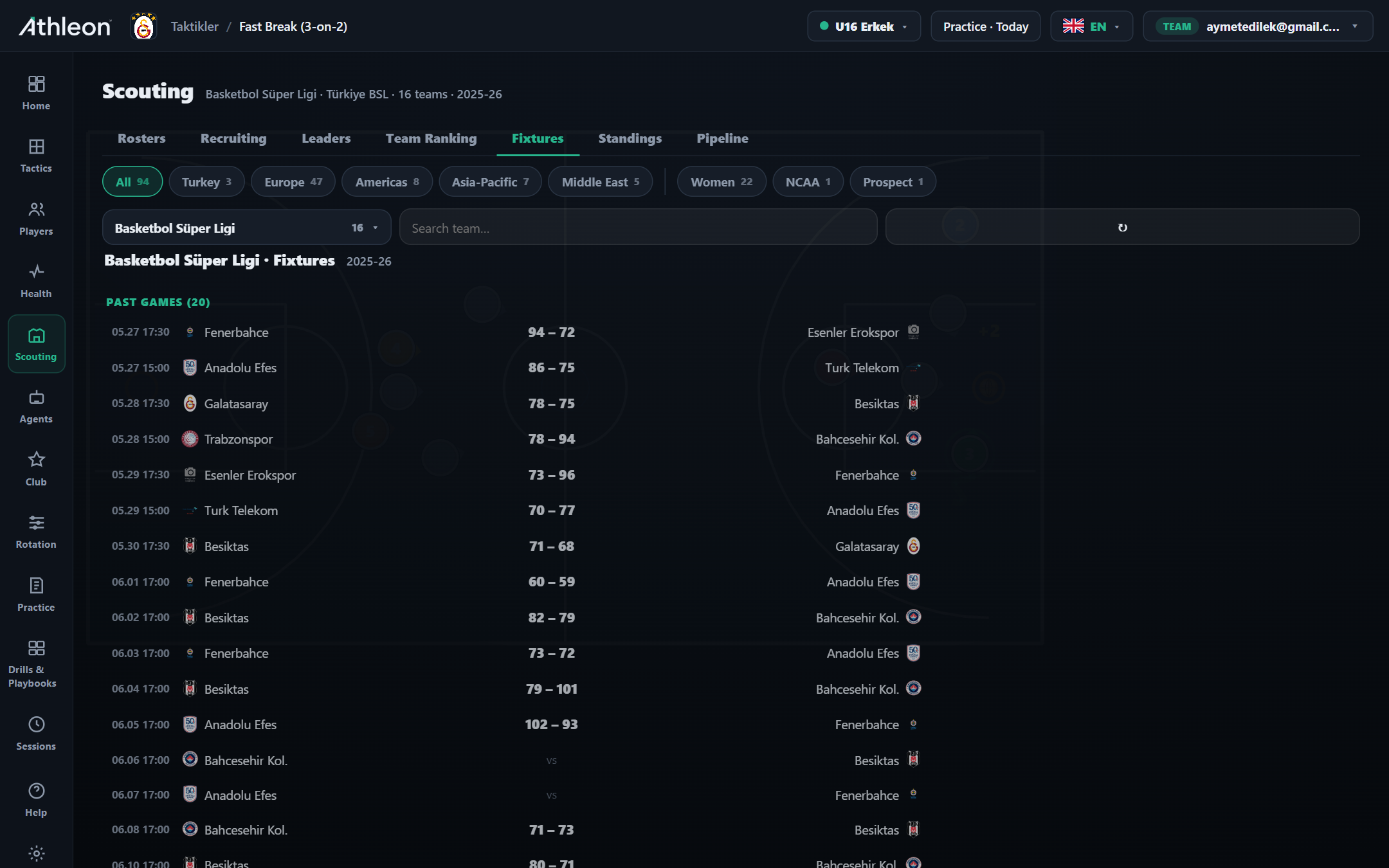Select the Prospect filter chip
The image size is (1389, 868).
(893, 182)
